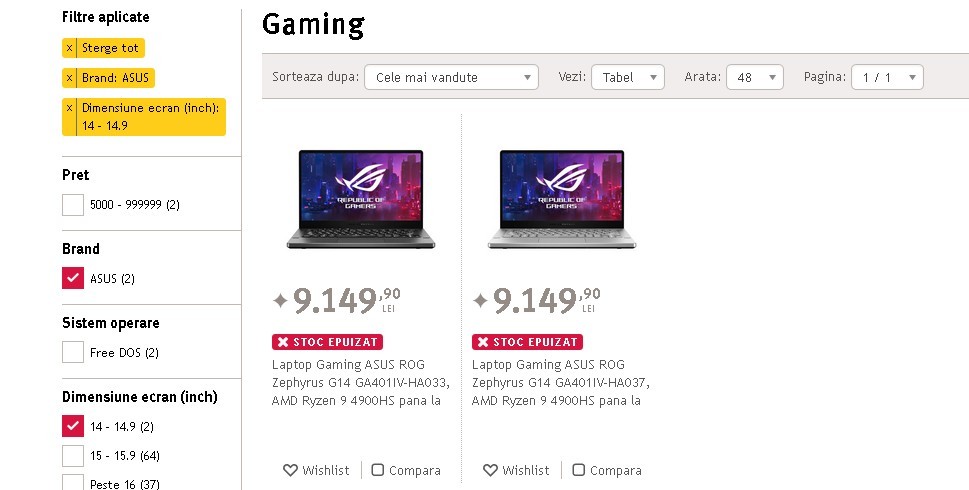
Task: Open Zephyrus G14 GA401IV-HA037 product link
Action: (x=561, y=382)
